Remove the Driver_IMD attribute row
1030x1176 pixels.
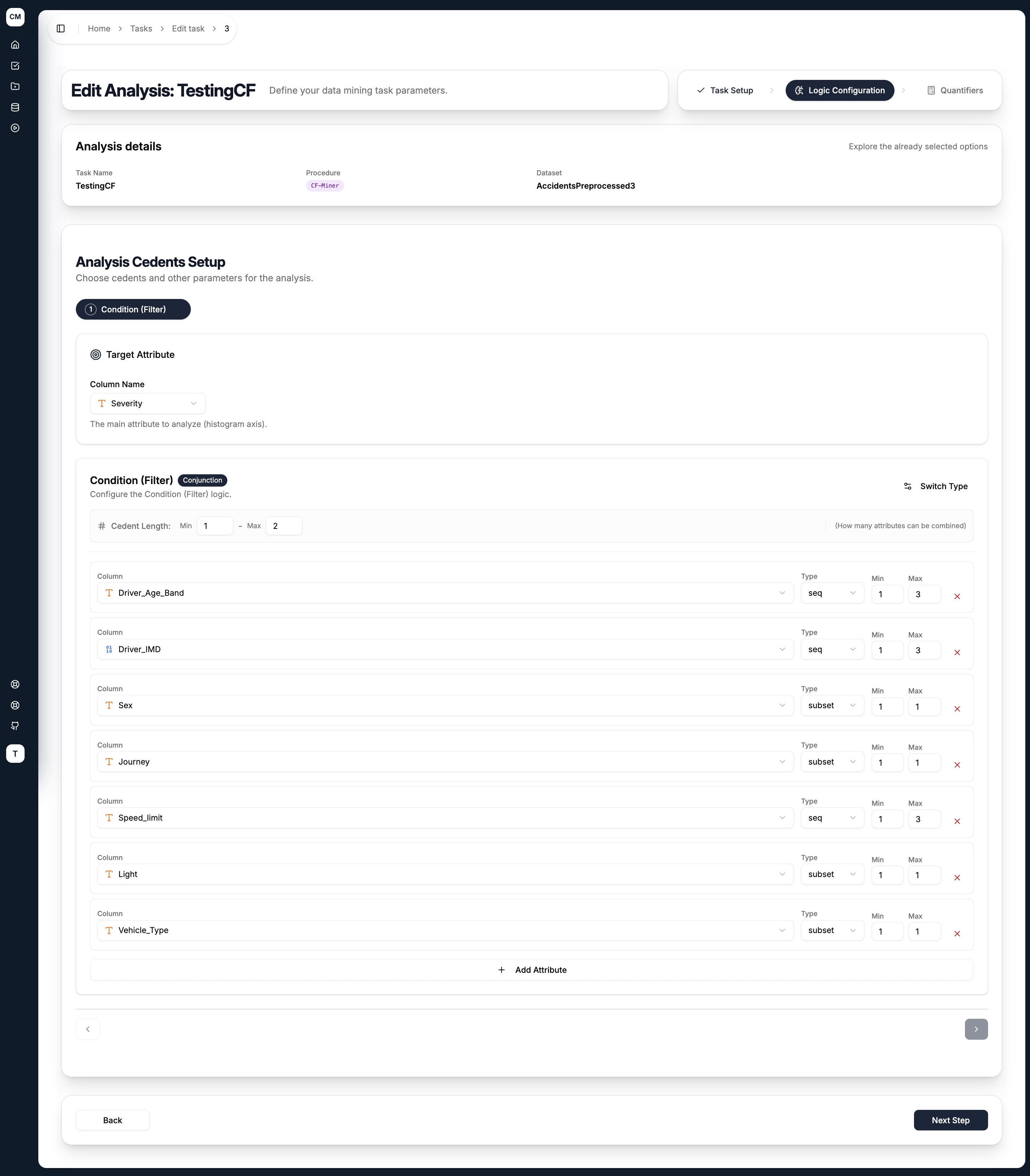coord(957,652)
